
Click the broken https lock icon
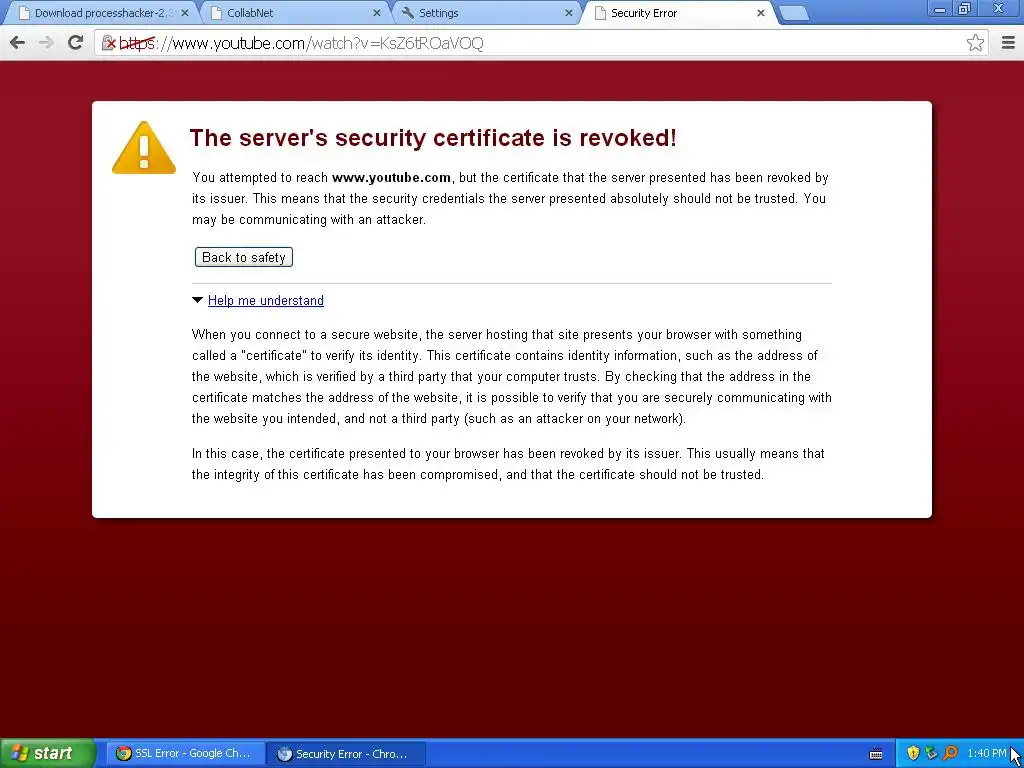108,43
